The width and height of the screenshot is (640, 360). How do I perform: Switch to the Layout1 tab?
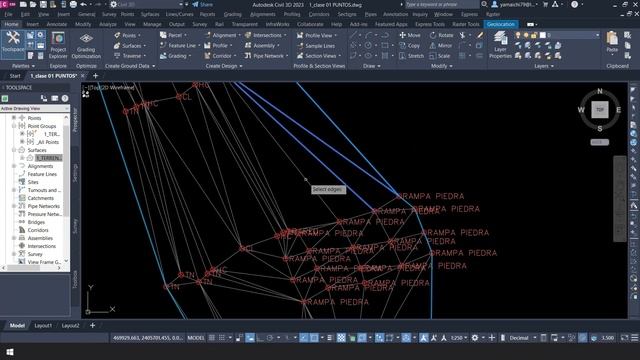pos(43,326)
